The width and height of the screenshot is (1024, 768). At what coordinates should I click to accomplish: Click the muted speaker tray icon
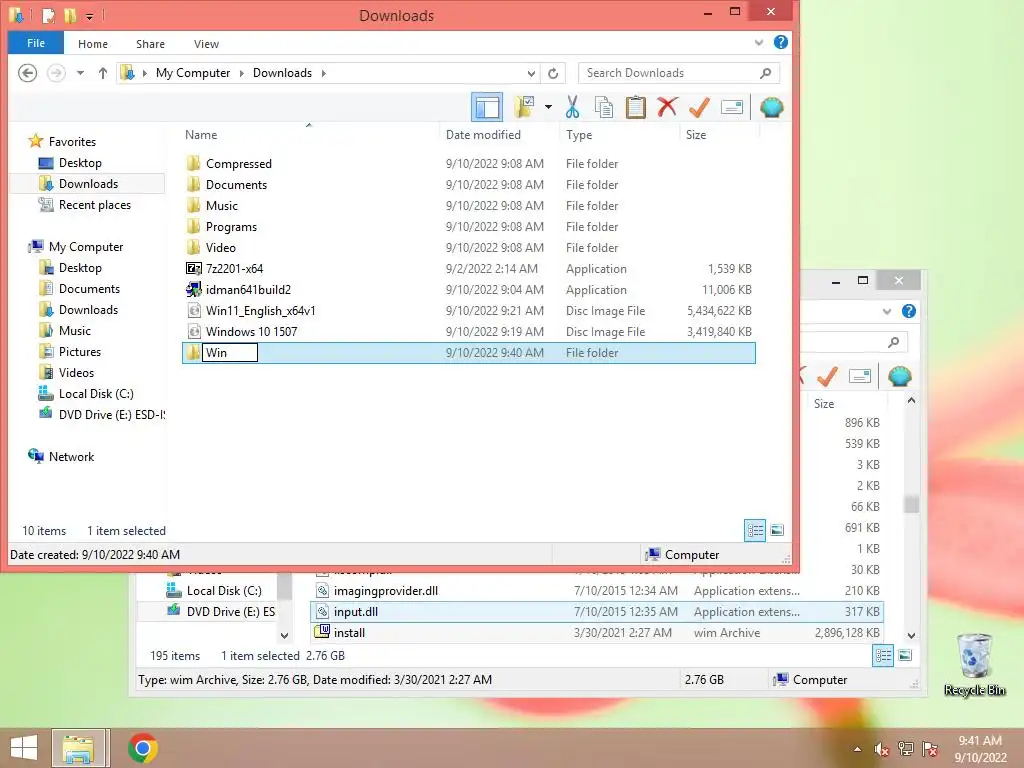point(882,749)
